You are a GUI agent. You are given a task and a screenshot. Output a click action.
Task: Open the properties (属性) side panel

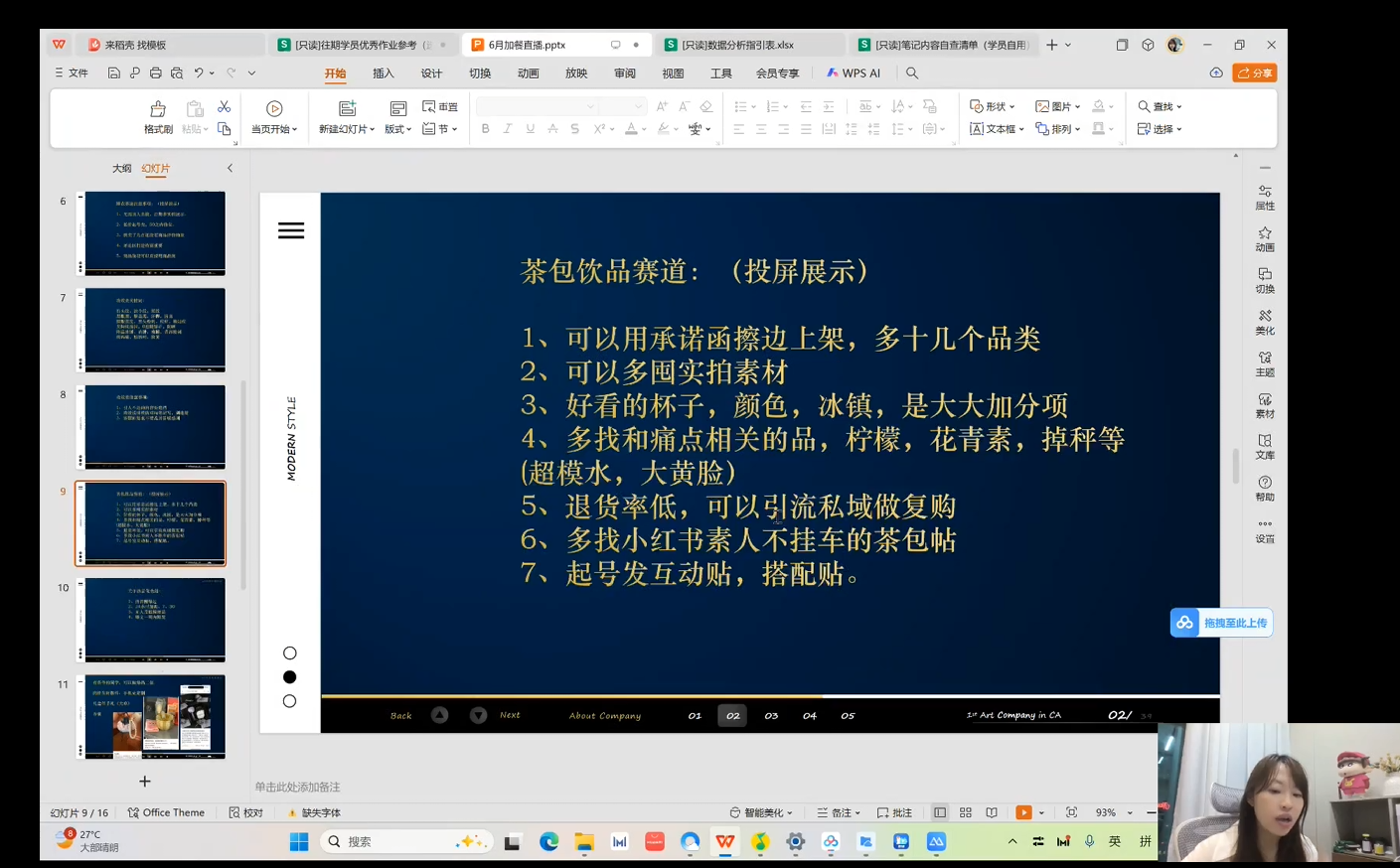coord(1264,197)
